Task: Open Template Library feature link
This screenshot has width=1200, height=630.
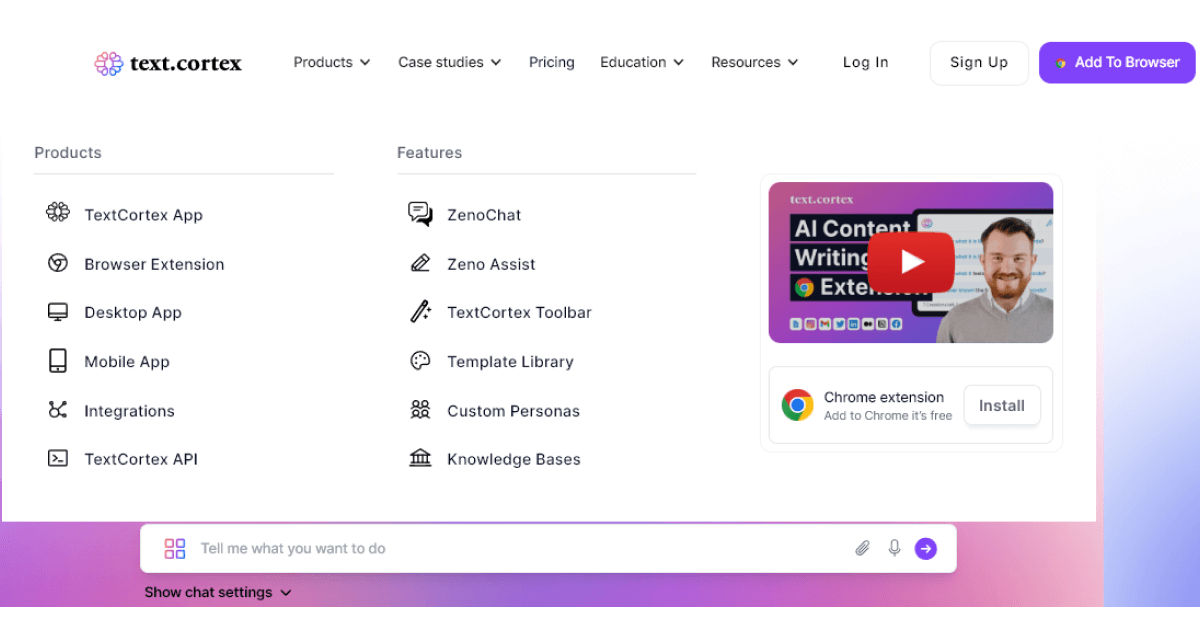Action: (x=510, y=362)
